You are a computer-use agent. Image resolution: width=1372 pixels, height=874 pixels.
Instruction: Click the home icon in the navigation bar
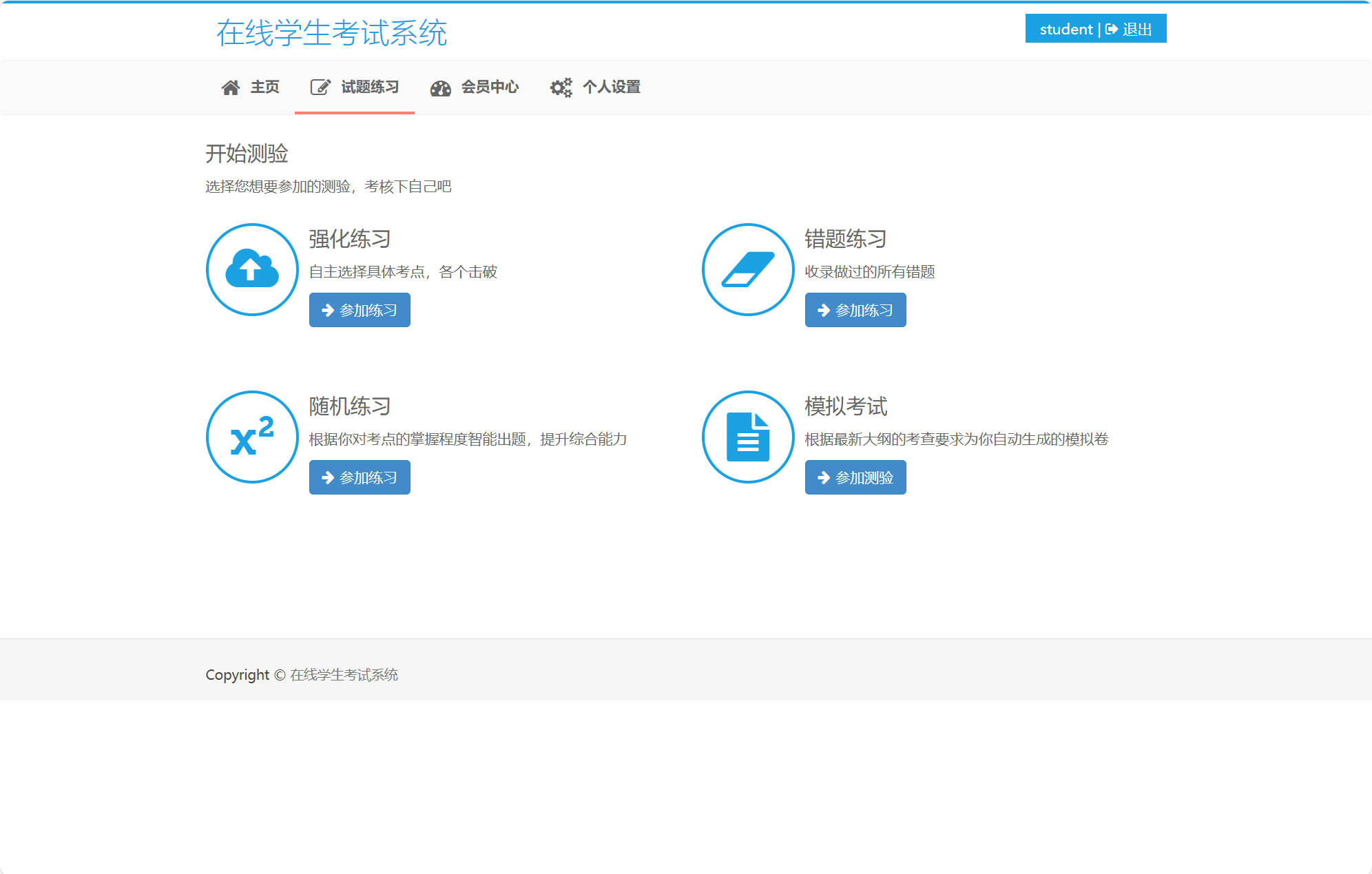230,87
